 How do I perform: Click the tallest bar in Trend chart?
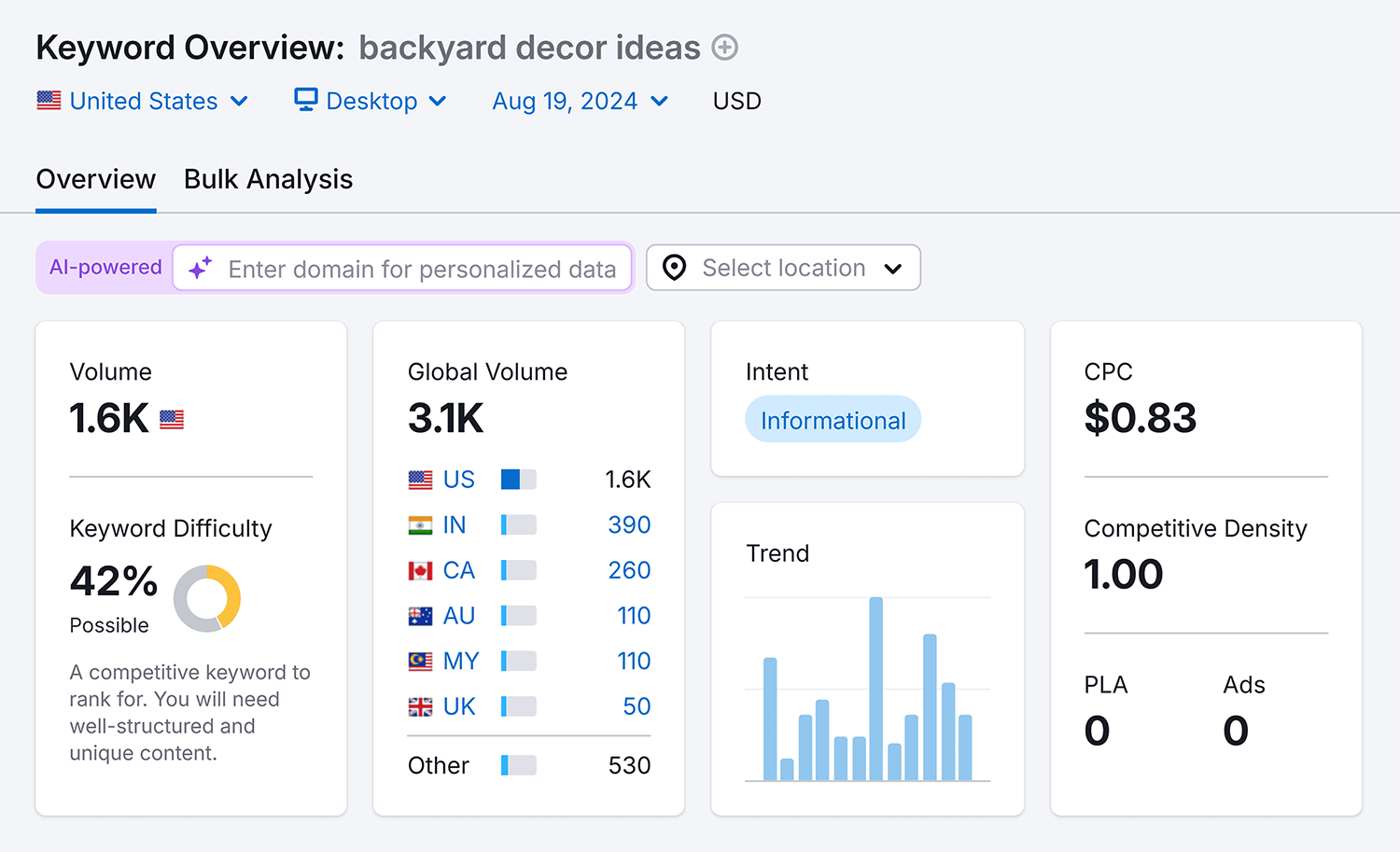click(x=876, y=689)
